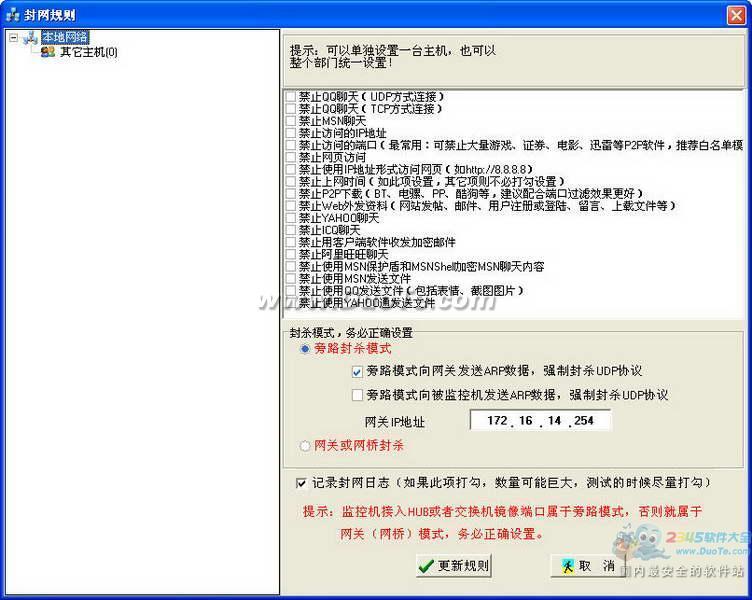
Task: Check 禁止上网时间 option
Action: [x=291, y=181]
